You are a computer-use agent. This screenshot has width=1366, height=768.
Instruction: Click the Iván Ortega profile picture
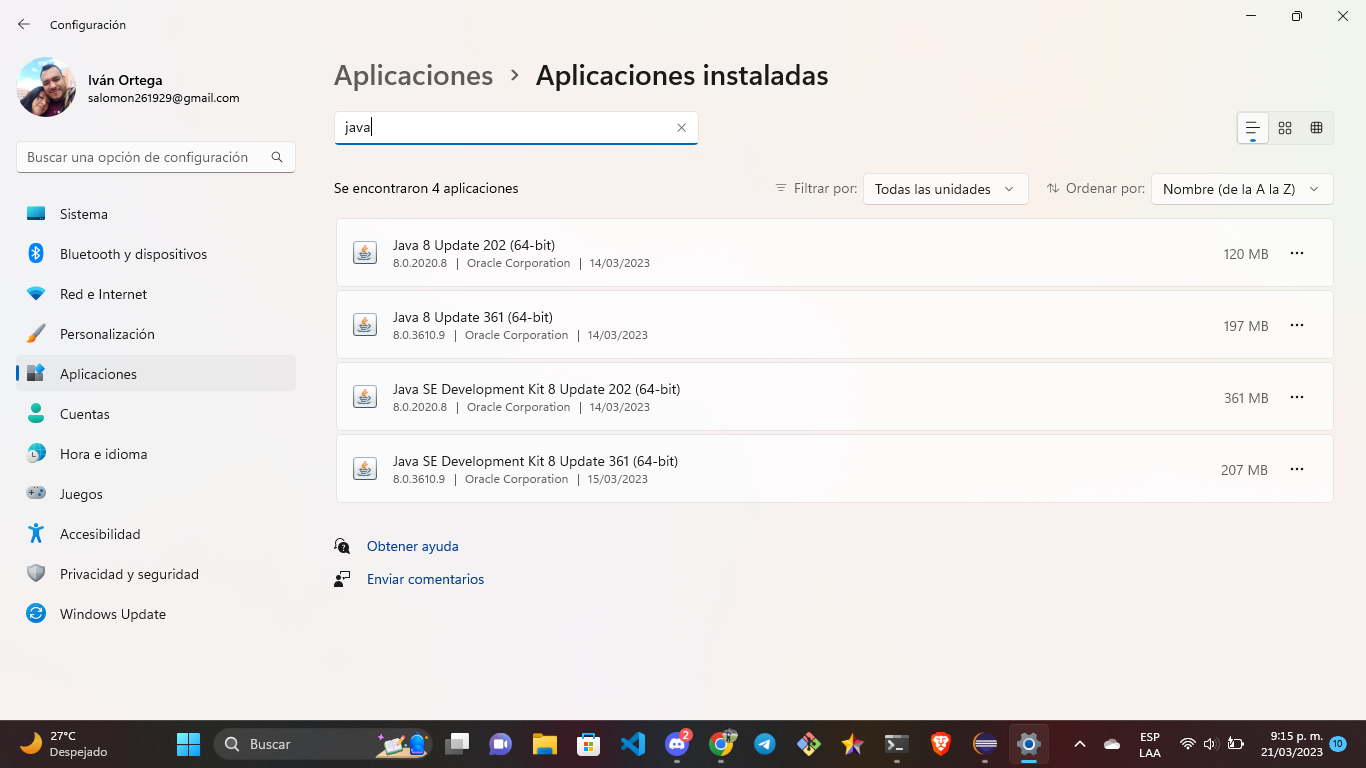46,87
